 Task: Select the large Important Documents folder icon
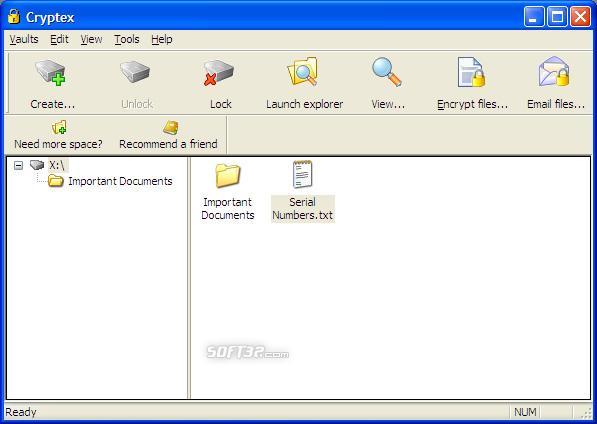point(228,175)
